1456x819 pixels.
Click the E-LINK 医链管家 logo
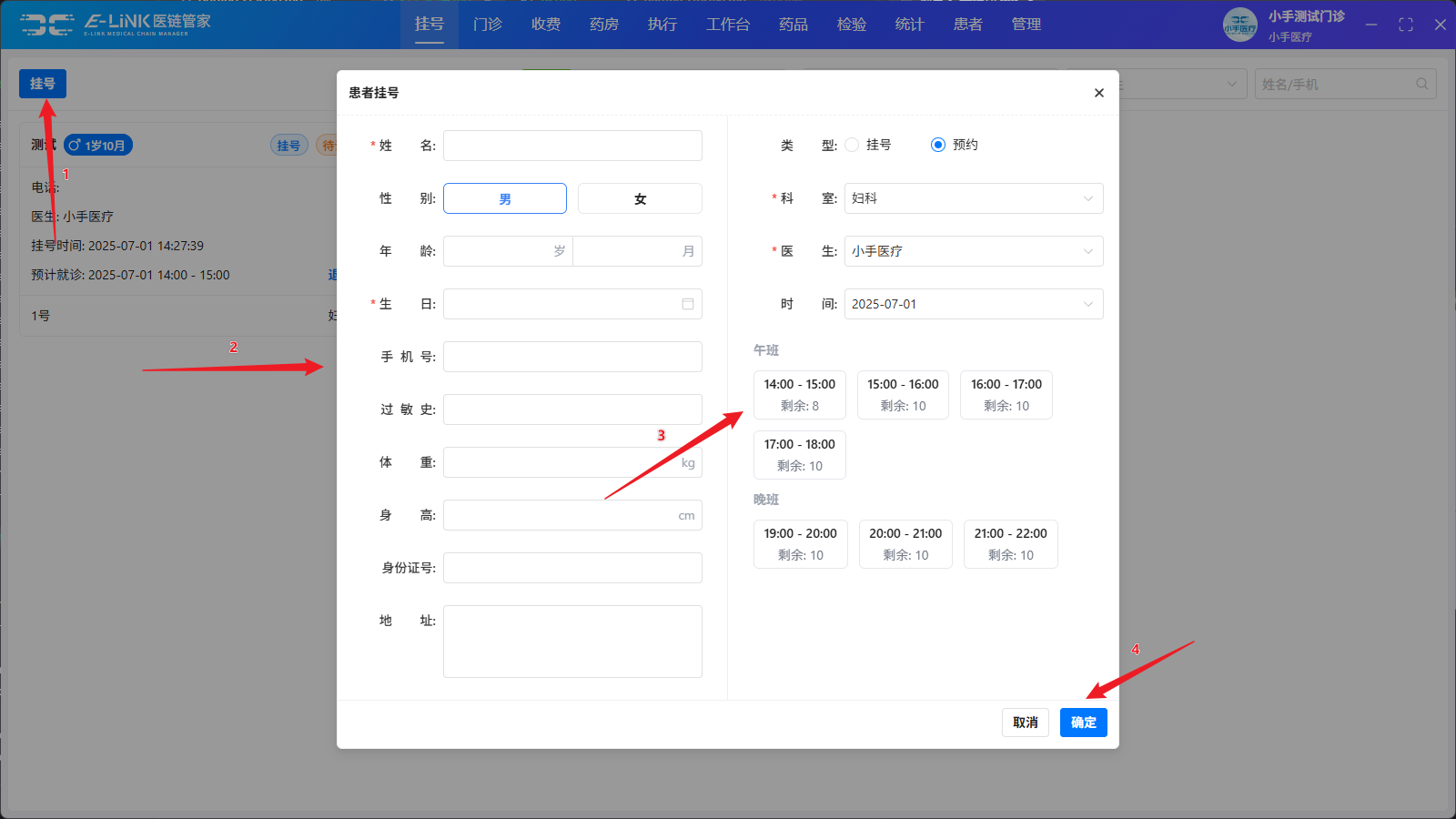pos(116,25)
